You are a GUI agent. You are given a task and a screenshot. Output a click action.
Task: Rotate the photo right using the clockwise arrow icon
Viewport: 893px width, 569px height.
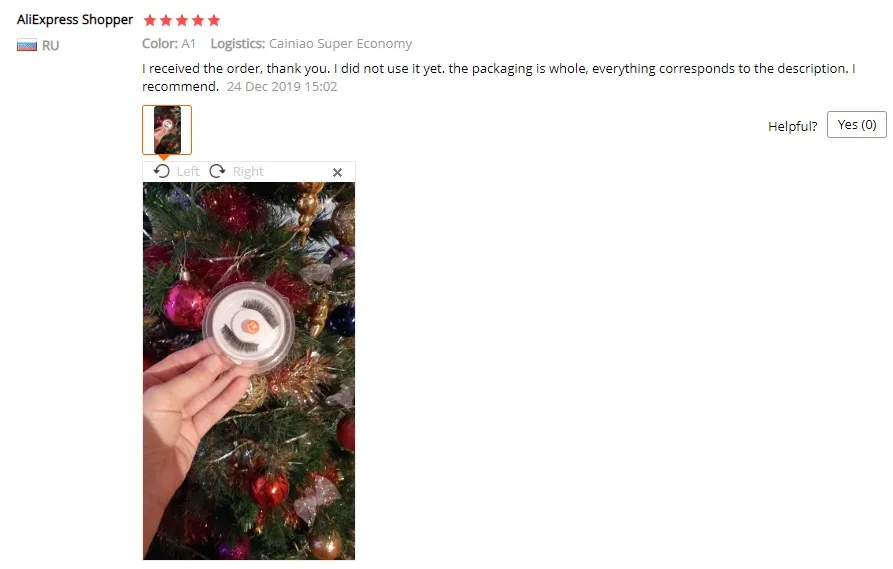point(218,171)
